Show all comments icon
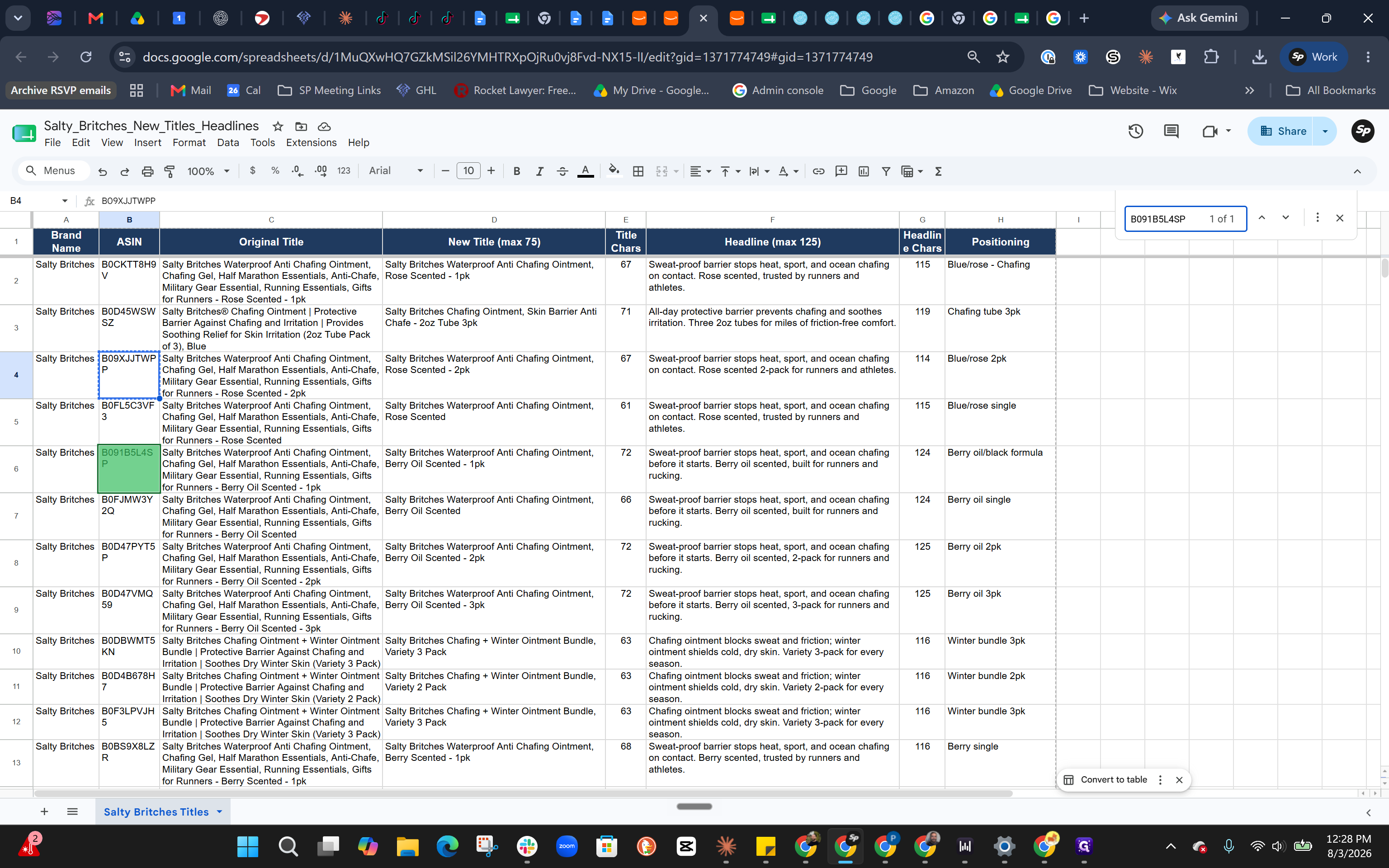 [x=1171, y=132]
